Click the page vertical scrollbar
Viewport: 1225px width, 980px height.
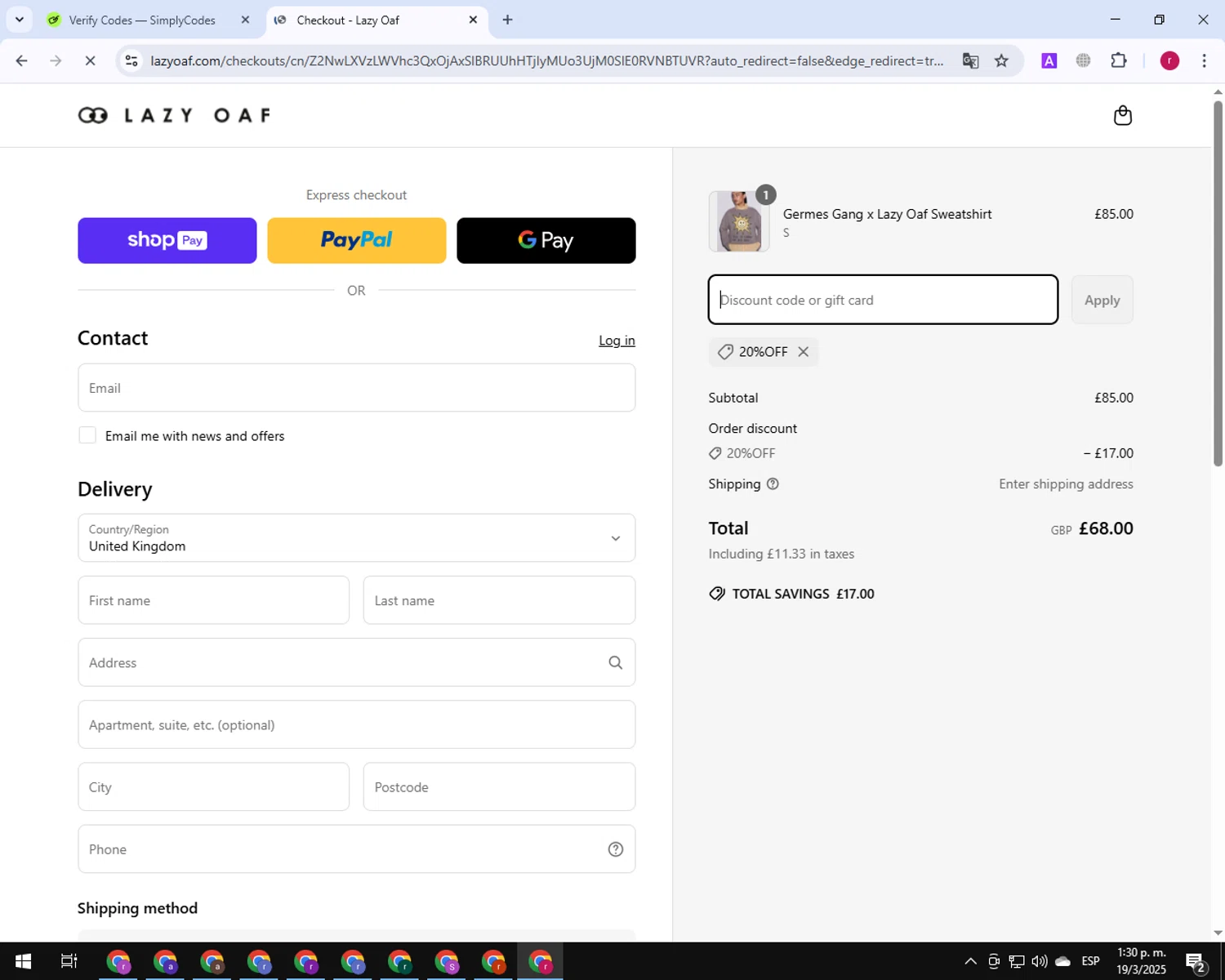(x=1218, y=282)
